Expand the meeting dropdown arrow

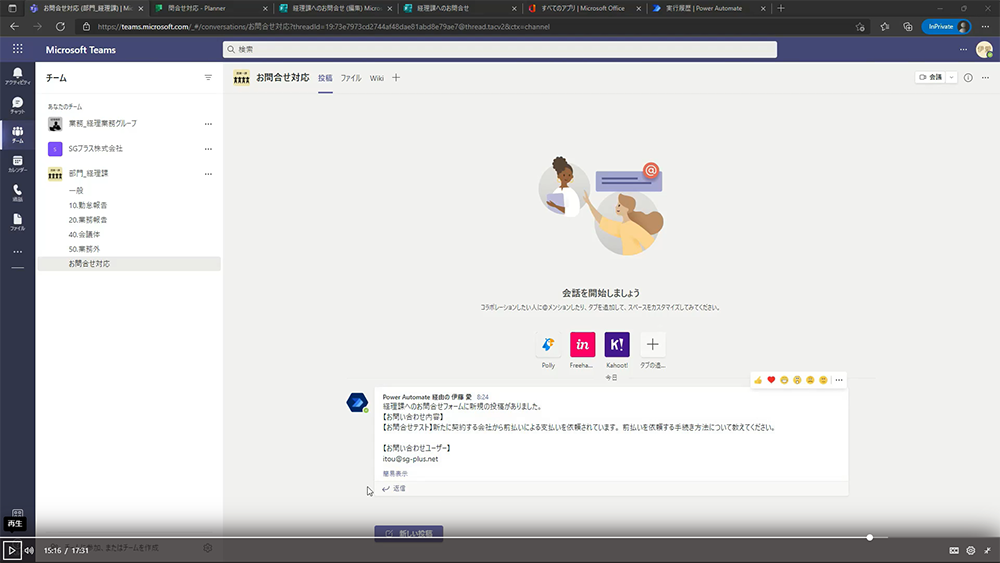(951, 77)
